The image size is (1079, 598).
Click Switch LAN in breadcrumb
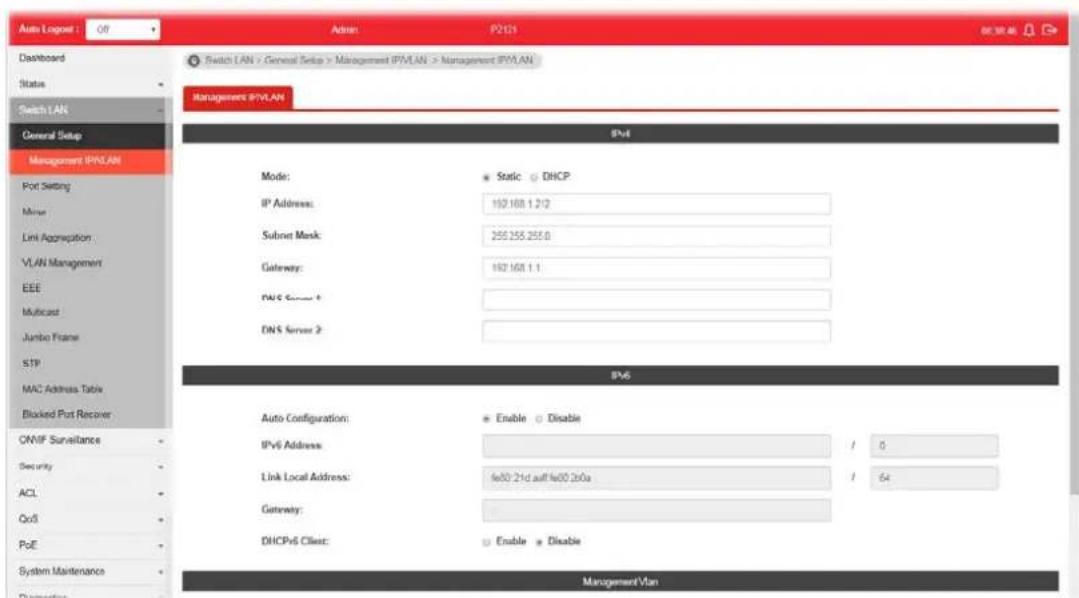tap(229, 61)
